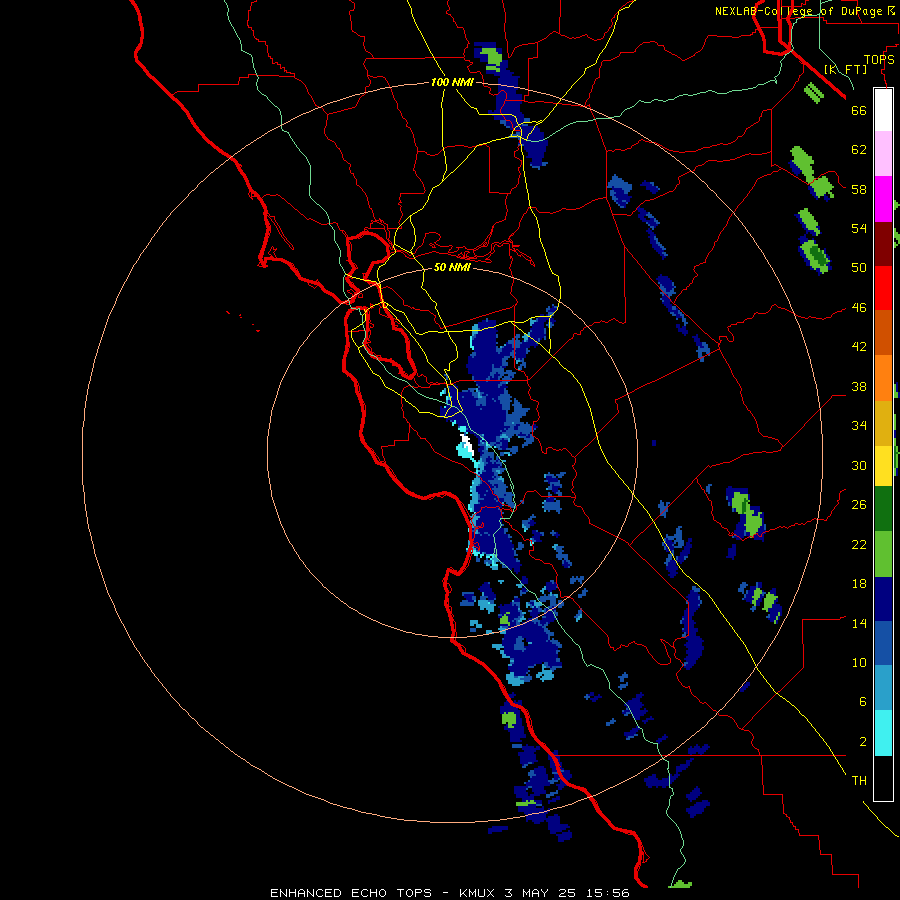Click the medium blue 18 kft legend swatch
This screenshot has width=900, height=900.
pyautogui.click(x=883, y=644)
